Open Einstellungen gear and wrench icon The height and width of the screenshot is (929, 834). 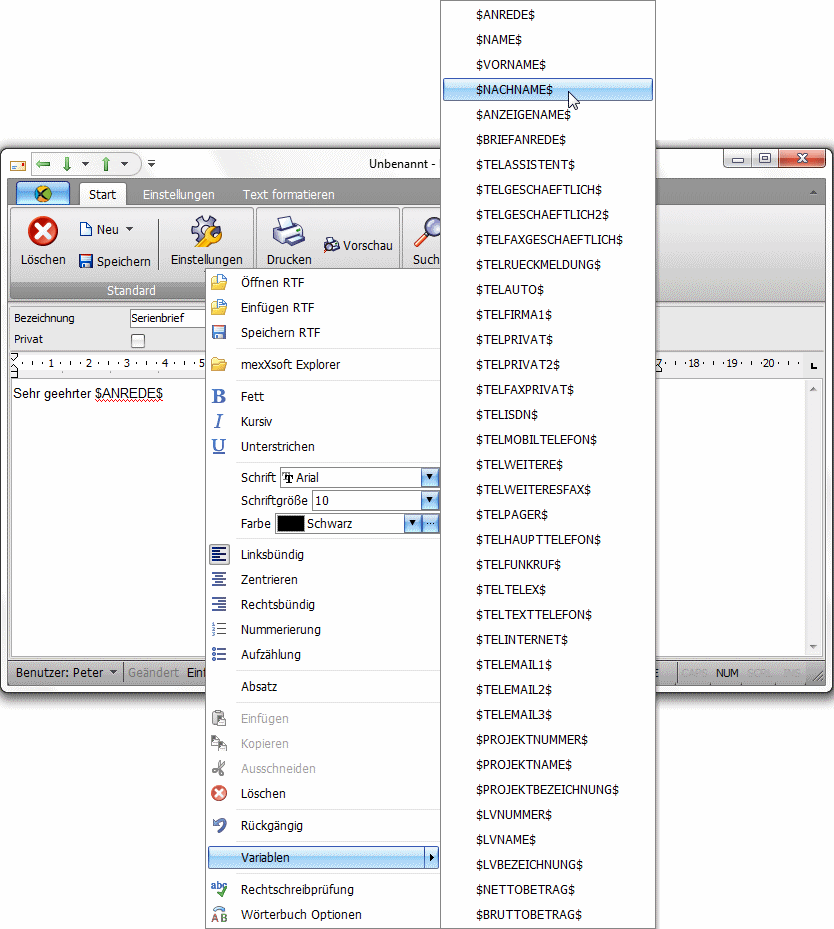click(x=206, y=231)
